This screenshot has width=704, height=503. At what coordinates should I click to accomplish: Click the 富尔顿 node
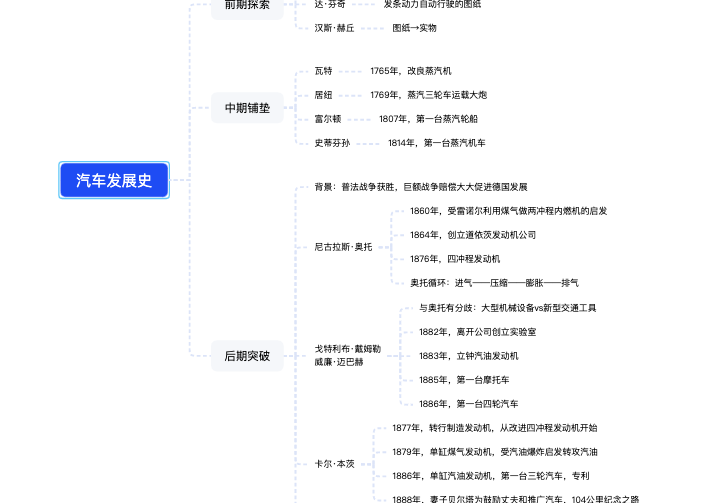[x=328, y=119]
